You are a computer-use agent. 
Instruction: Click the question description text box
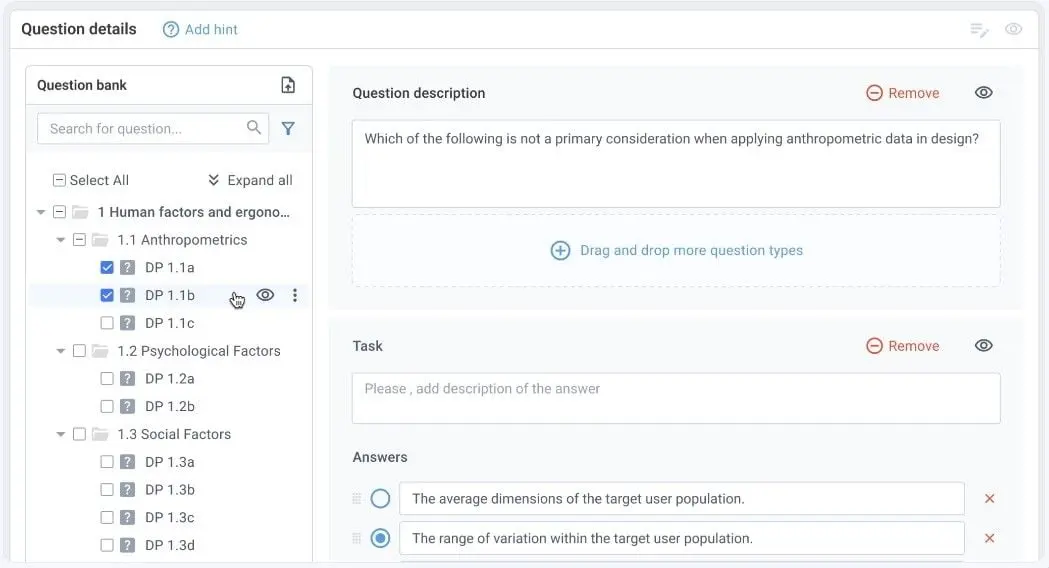point(676,164)
